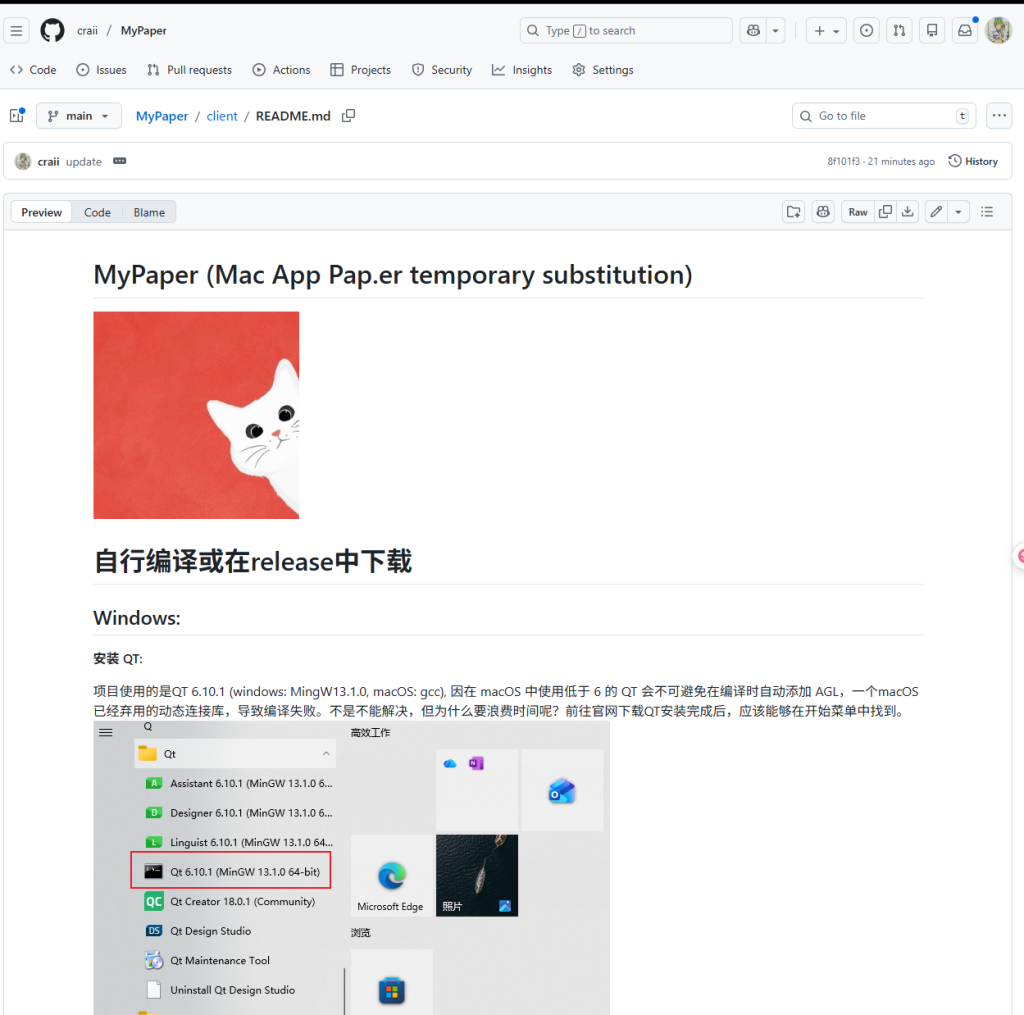1024x1015 pixels.
Task: Go to the Pull requests tab
Action: coord(189,70)
